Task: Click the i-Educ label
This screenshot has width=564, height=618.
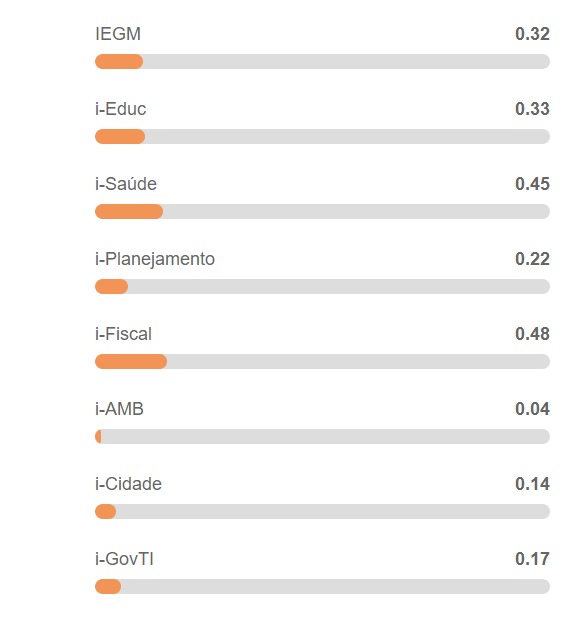Action: point(120,109)
